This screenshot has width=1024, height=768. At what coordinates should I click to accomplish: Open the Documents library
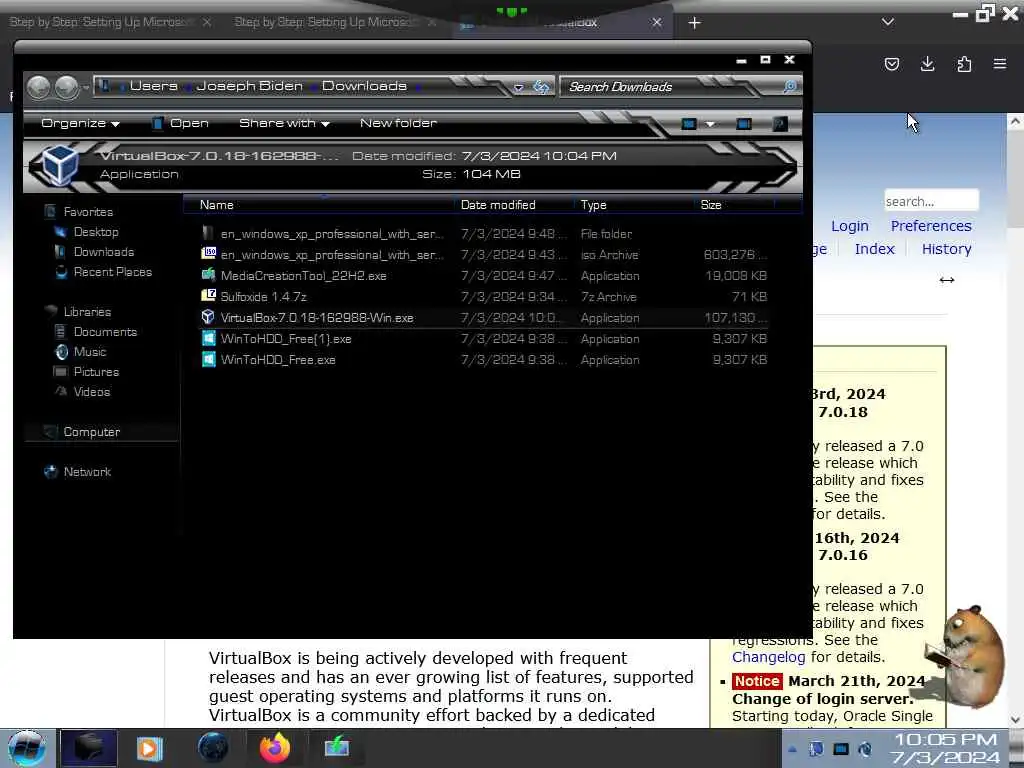pyautogui.click(x=105, y=332)
